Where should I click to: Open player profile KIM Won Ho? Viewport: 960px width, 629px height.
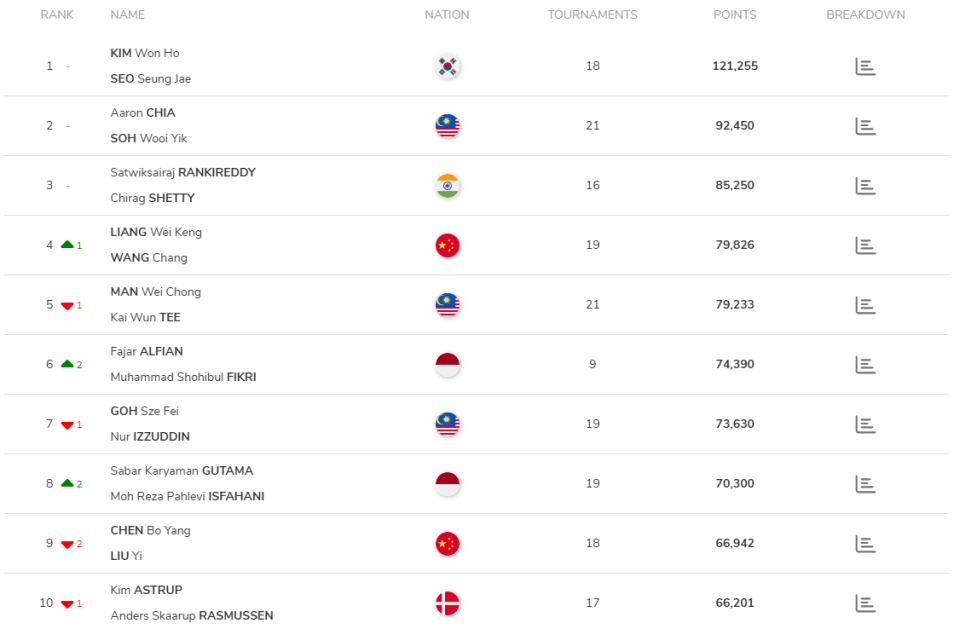pyautogui.click(x=145, y=53)
